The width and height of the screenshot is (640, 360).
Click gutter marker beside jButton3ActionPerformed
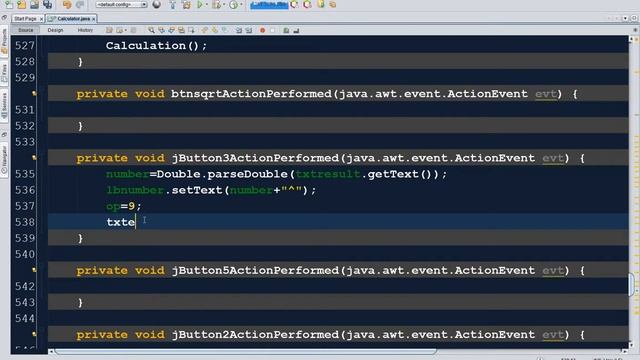click(35, 158)
